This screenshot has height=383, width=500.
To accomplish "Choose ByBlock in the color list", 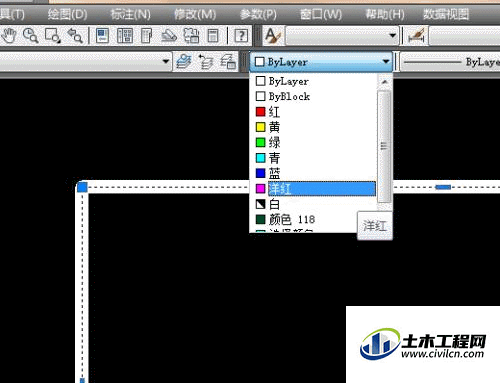I will click(313, 96).
